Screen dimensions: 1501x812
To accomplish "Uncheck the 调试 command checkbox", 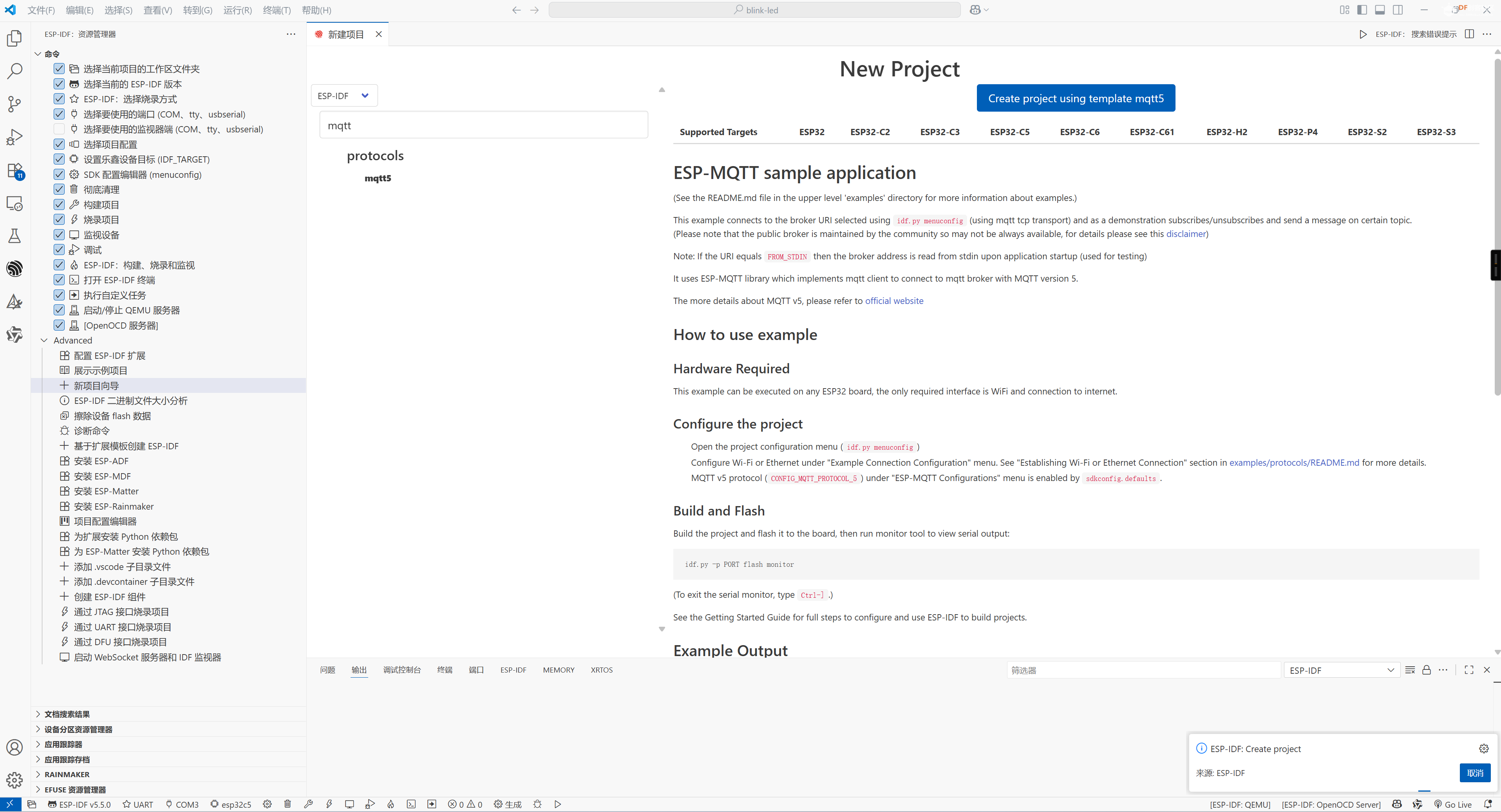I will tap(59, 250).
